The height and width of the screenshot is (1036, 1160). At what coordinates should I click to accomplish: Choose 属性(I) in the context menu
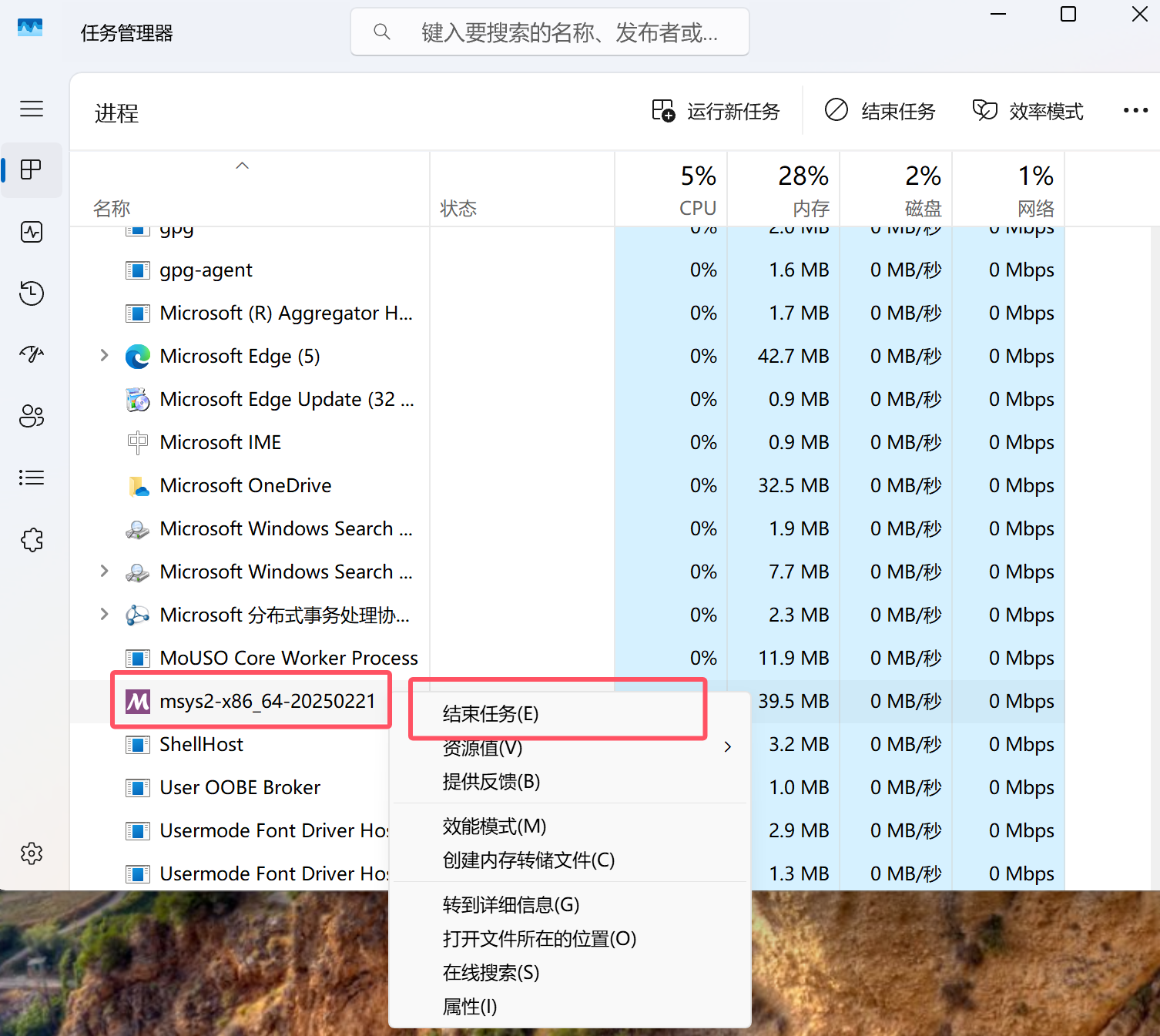point(570,1007)
